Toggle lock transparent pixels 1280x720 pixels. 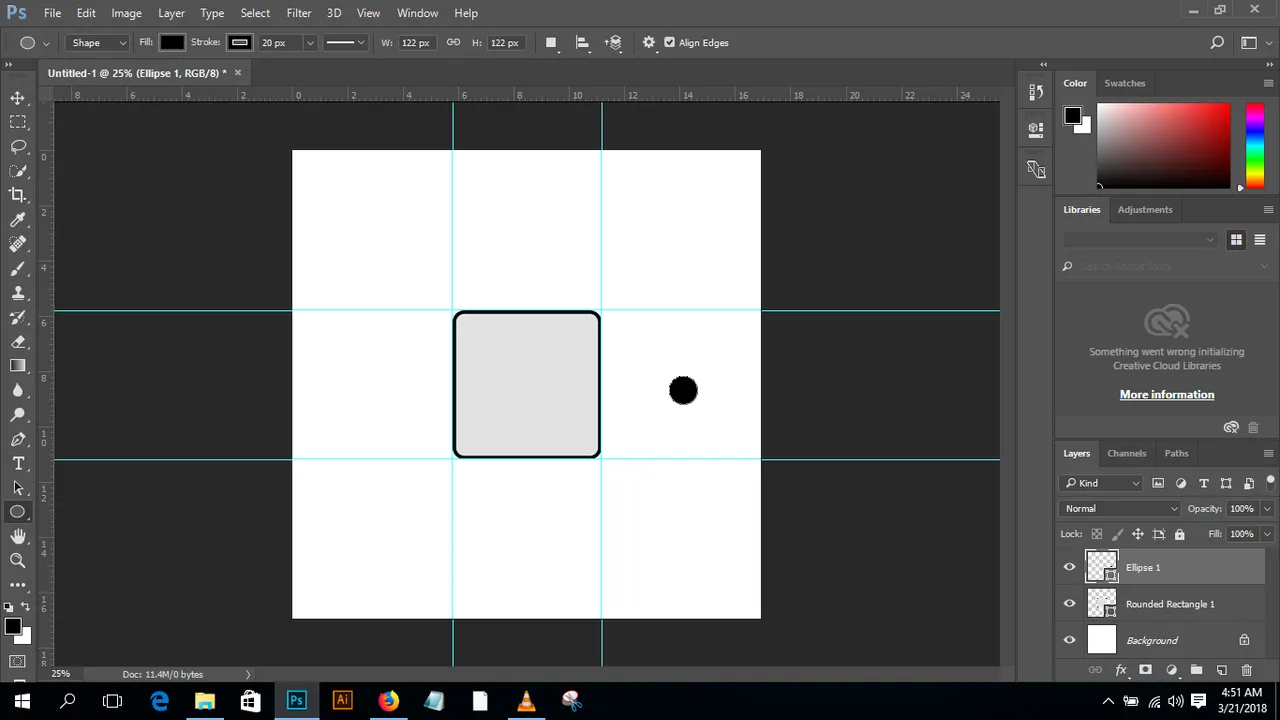(x=1097, y=534)
